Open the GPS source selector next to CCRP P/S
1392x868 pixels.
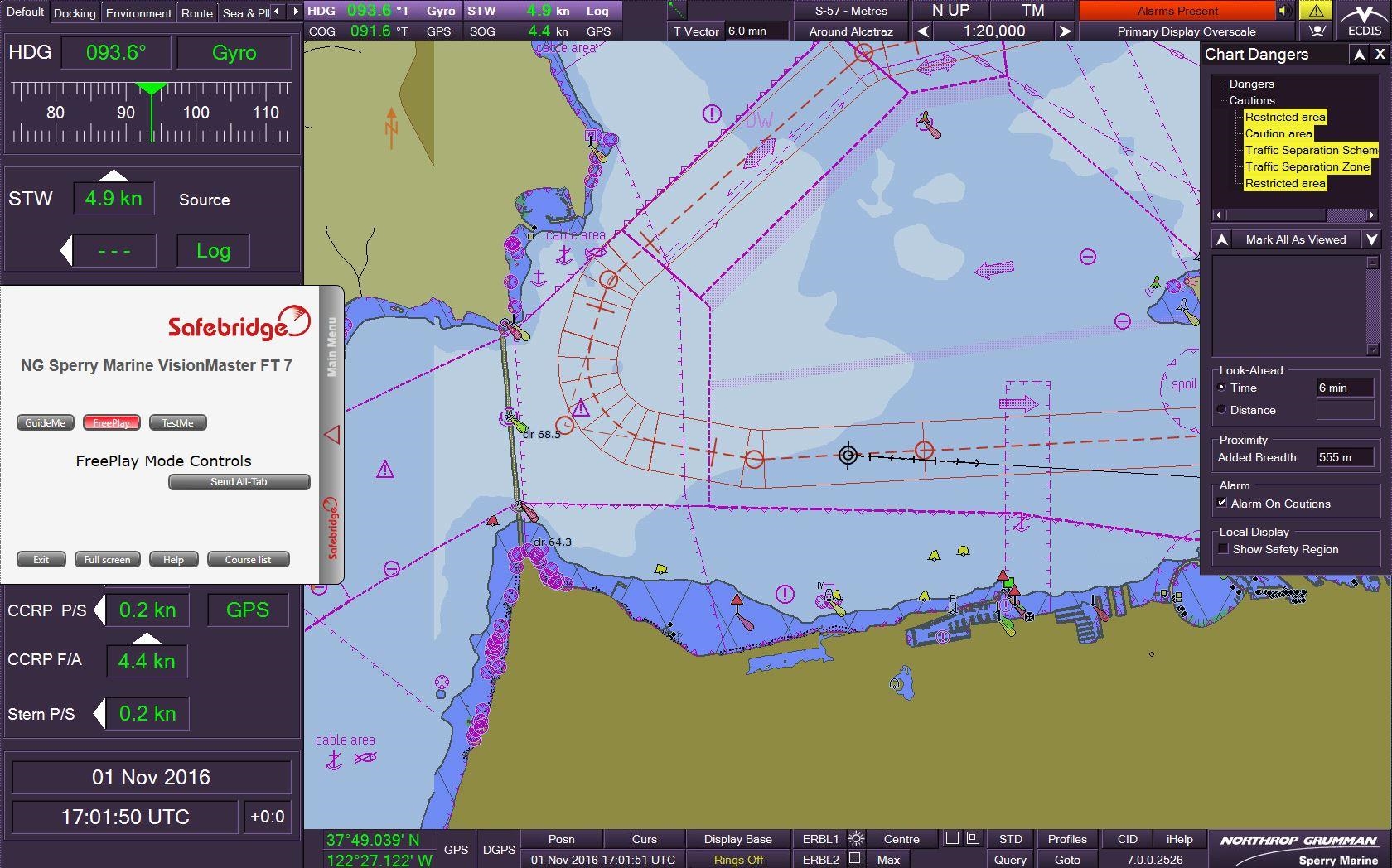pyautogui.click(x=248, y=610)
